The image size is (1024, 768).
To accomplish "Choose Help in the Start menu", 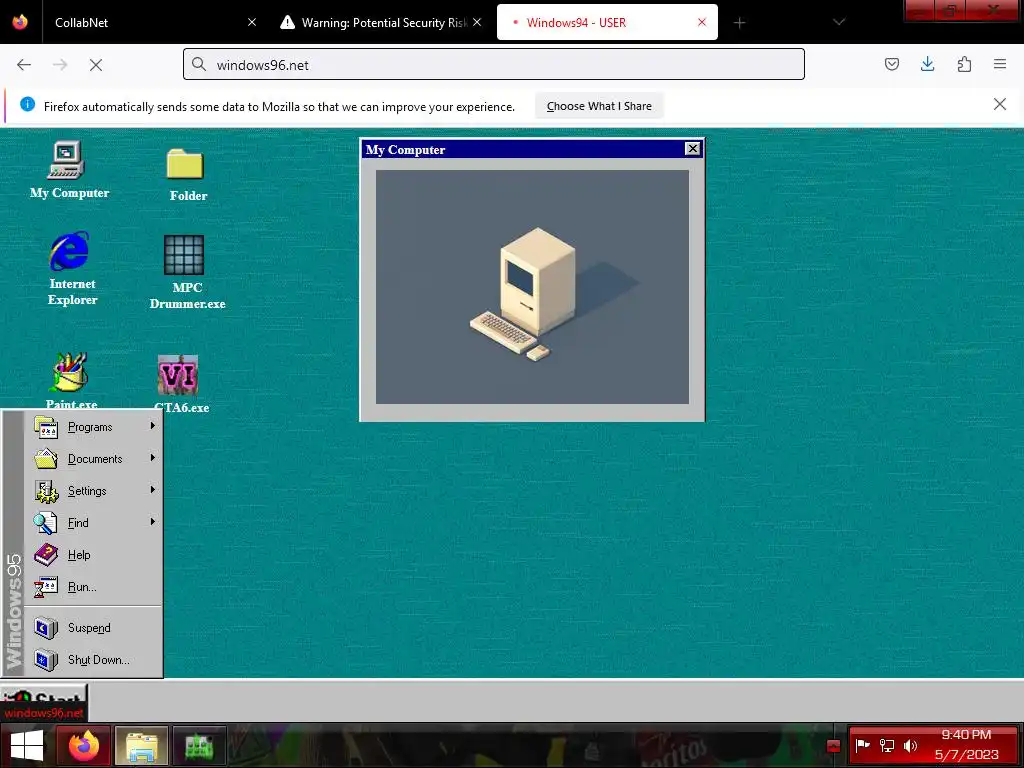I will [95, 555].
